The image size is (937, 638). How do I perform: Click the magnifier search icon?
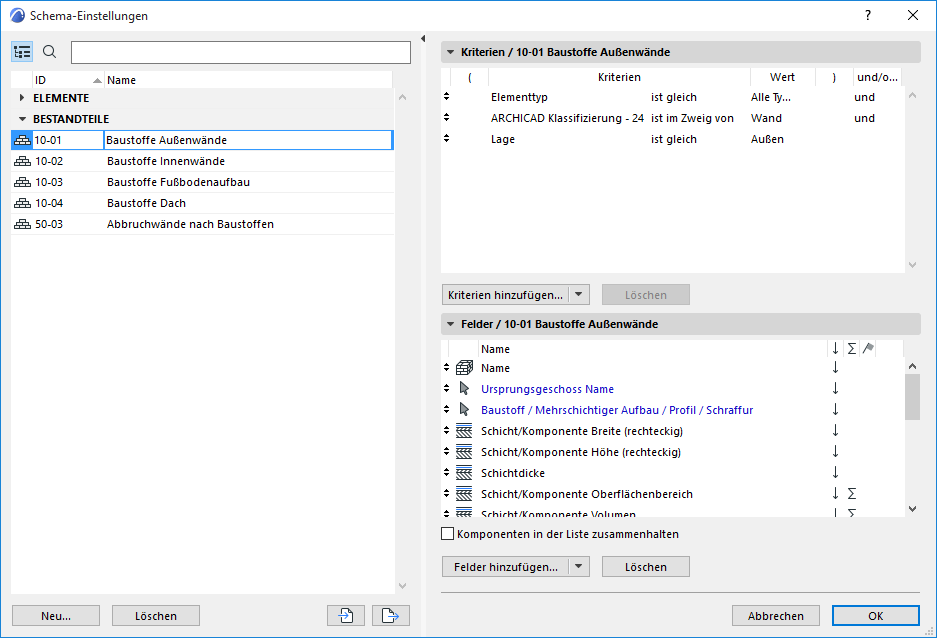pyautogui.click(x=50, y=52)
